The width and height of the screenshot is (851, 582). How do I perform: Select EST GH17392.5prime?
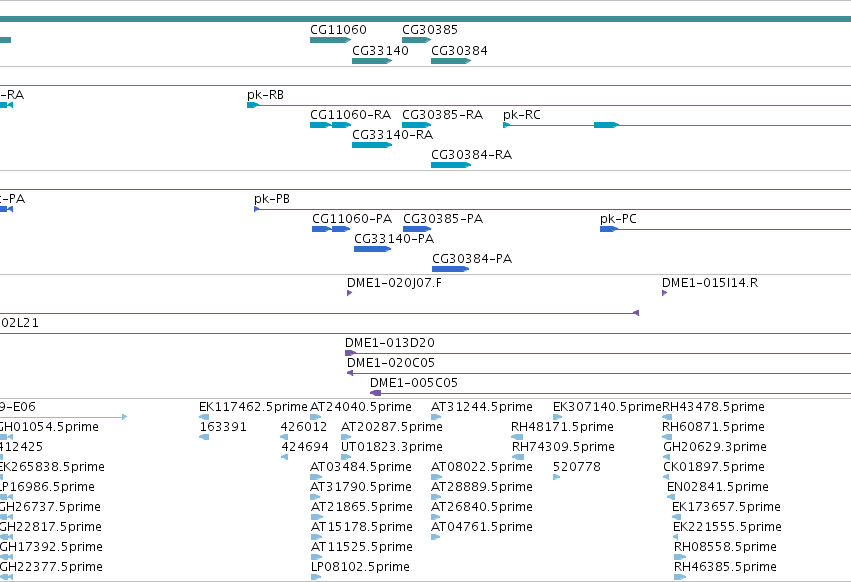point(6,558)
